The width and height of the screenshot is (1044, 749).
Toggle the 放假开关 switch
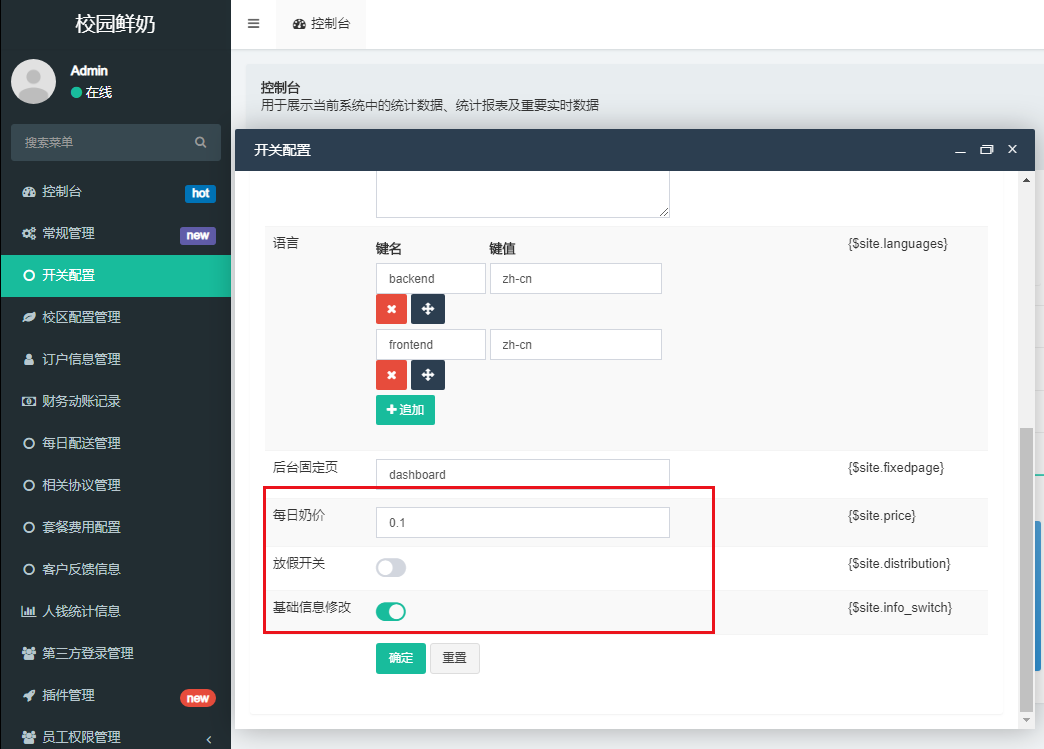[391, 568]
